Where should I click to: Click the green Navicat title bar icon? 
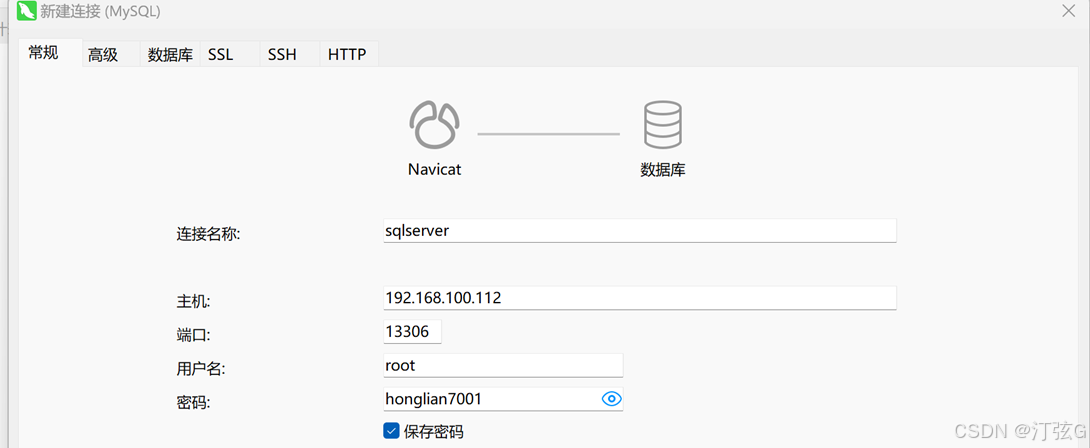click(x=26, y=11)
